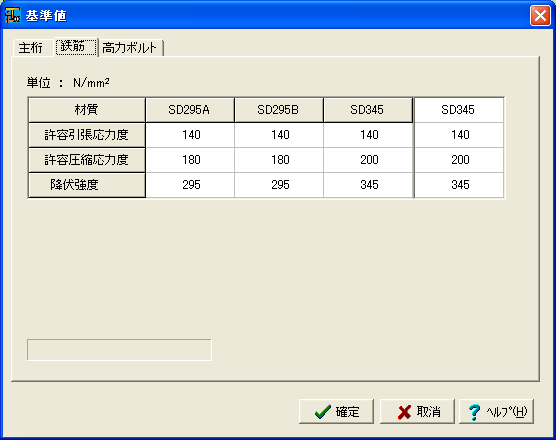Click the application icon in title bar
This screenshot has height=440, width=556.
click(x=12, y=15)
